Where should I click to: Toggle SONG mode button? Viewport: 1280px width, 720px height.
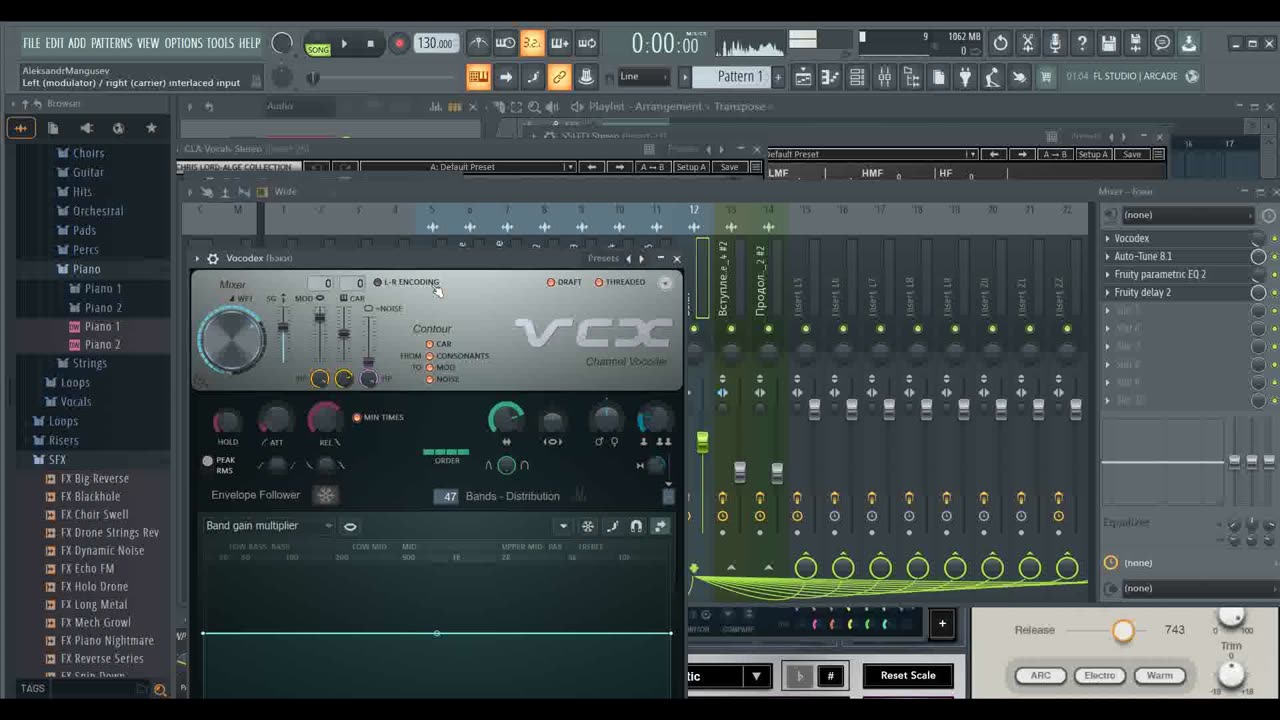tap(318, 48)
